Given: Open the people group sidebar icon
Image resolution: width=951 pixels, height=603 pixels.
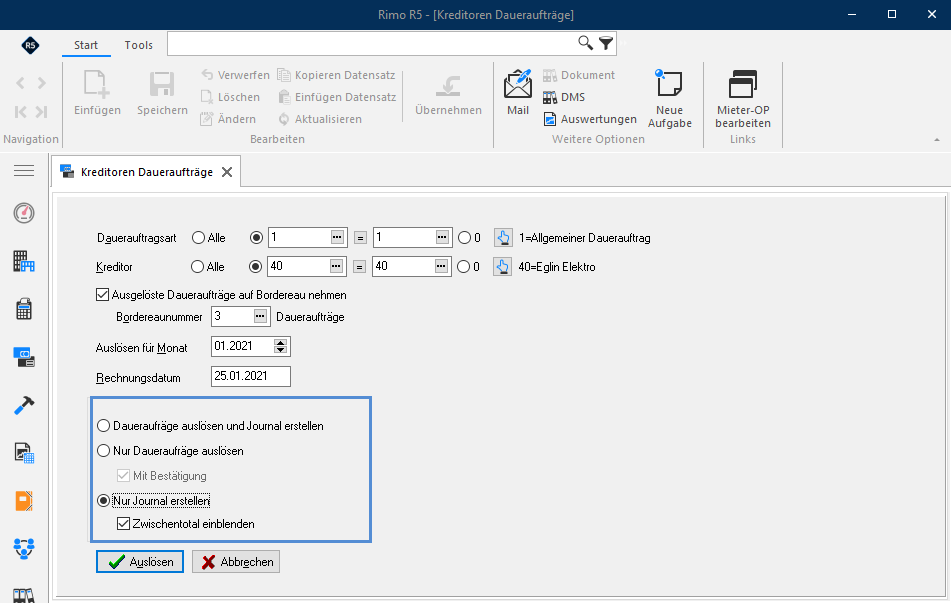Looking at the screenshot, I should [x=24, y=549].
